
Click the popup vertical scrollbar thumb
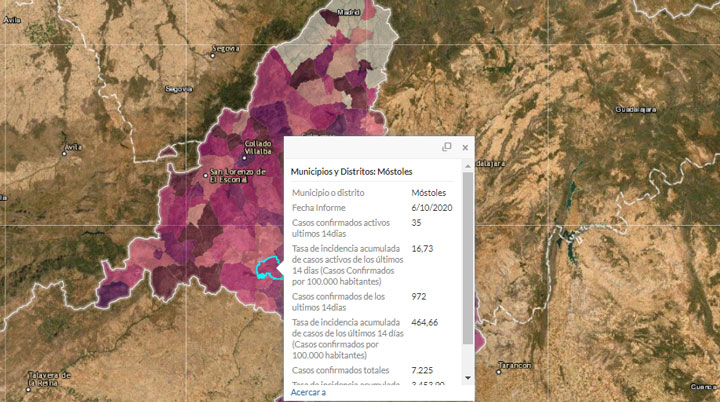468,258
